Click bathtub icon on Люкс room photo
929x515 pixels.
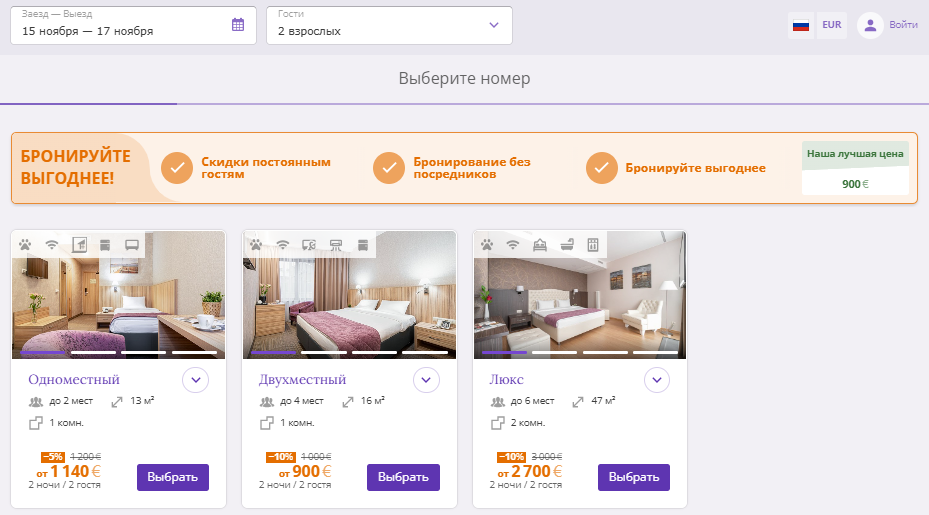coord(567,245)
